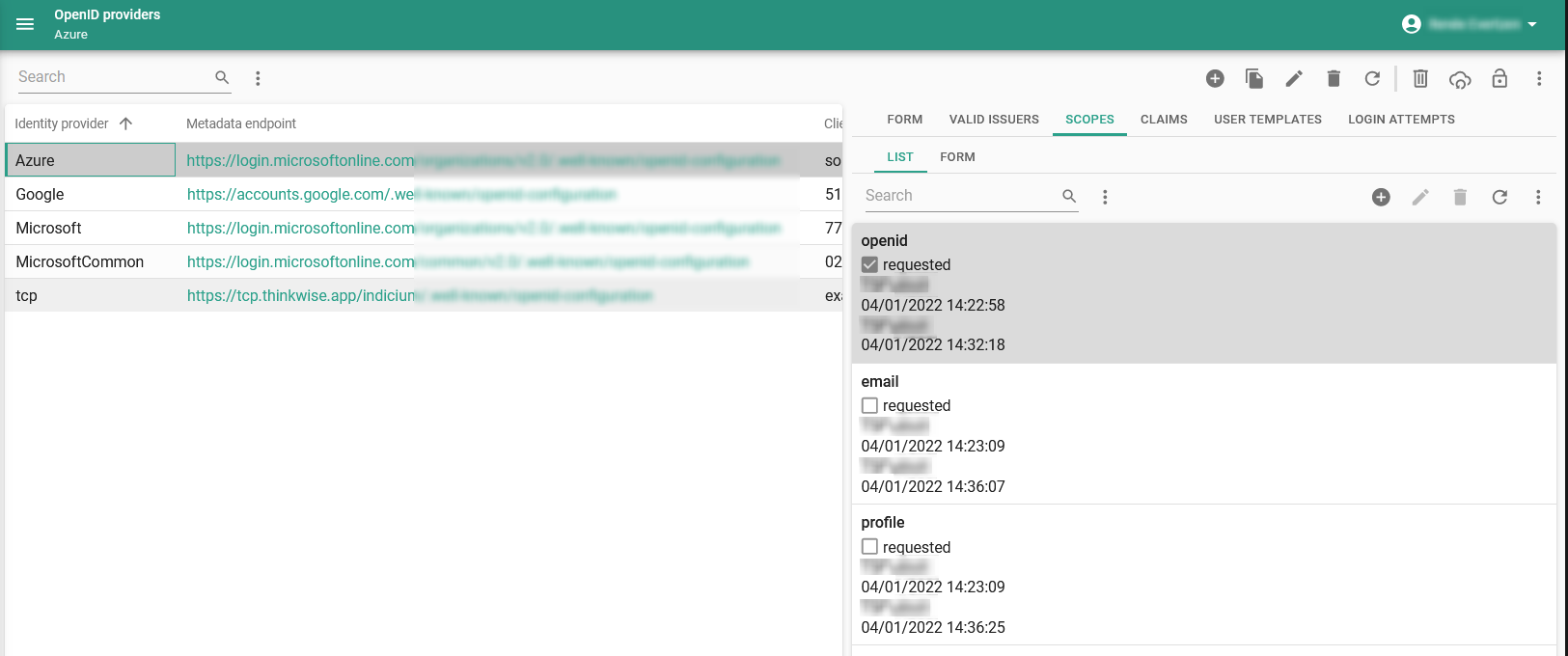Click the cloud refresh icon

pos(1460,79)
